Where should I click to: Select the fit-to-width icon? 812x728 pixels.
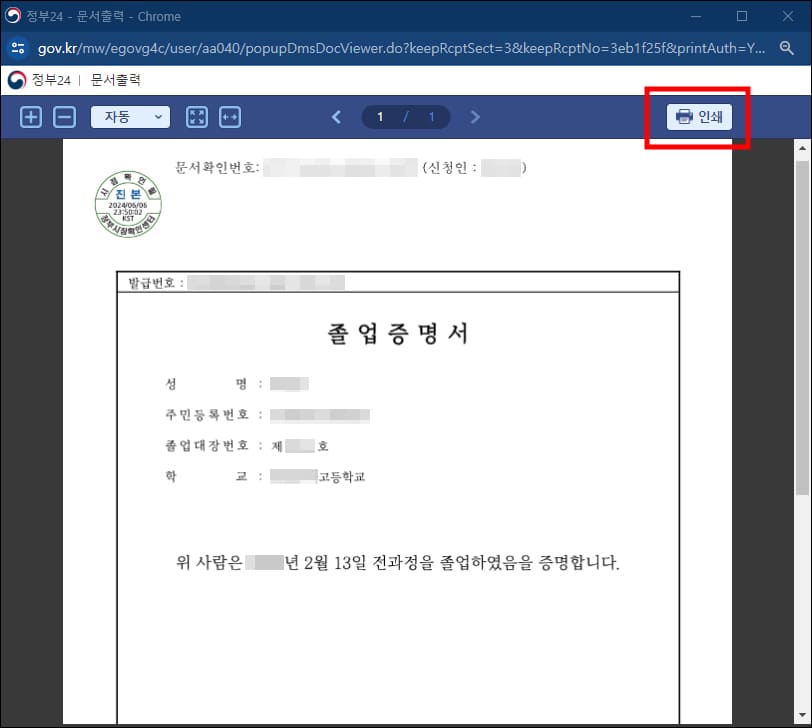tap(231, 117)
